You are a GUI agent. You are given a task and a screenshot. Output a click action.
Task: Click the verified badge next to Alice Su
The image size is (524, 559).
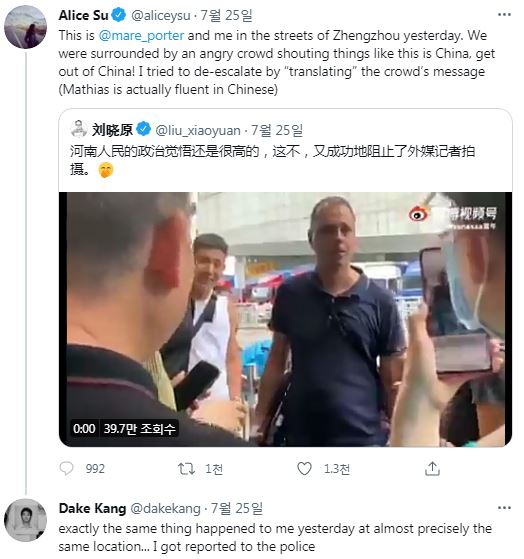coord(119,15)
